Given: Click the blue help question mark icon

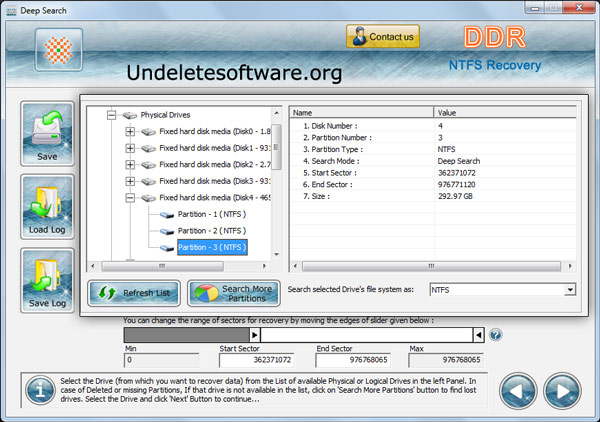Looking at the screenshot, I should (496, 335).
